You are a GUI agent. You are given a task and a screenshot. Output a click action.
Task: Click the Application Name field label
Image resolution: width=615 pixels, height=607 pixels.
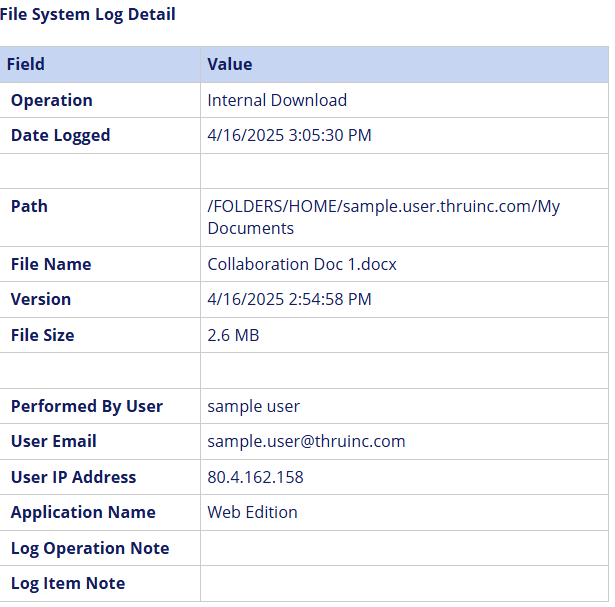[x=83, y=512]
